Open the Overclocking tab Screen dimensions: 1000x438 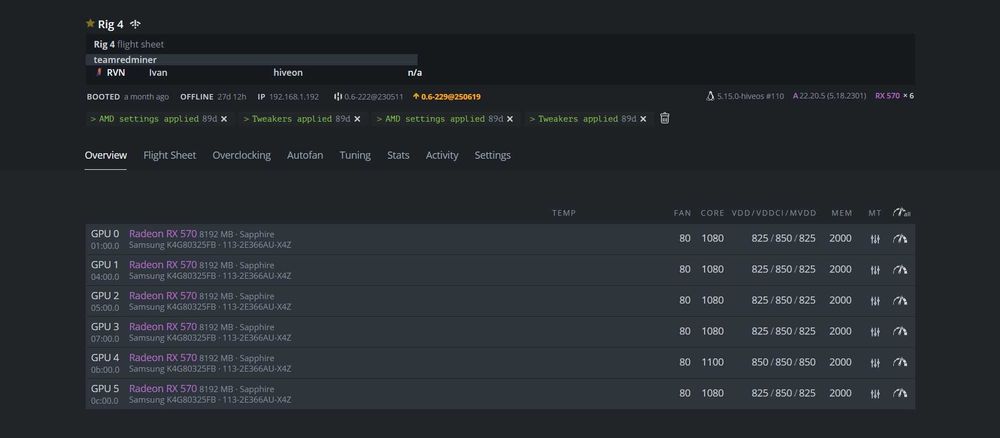(241, 155)
